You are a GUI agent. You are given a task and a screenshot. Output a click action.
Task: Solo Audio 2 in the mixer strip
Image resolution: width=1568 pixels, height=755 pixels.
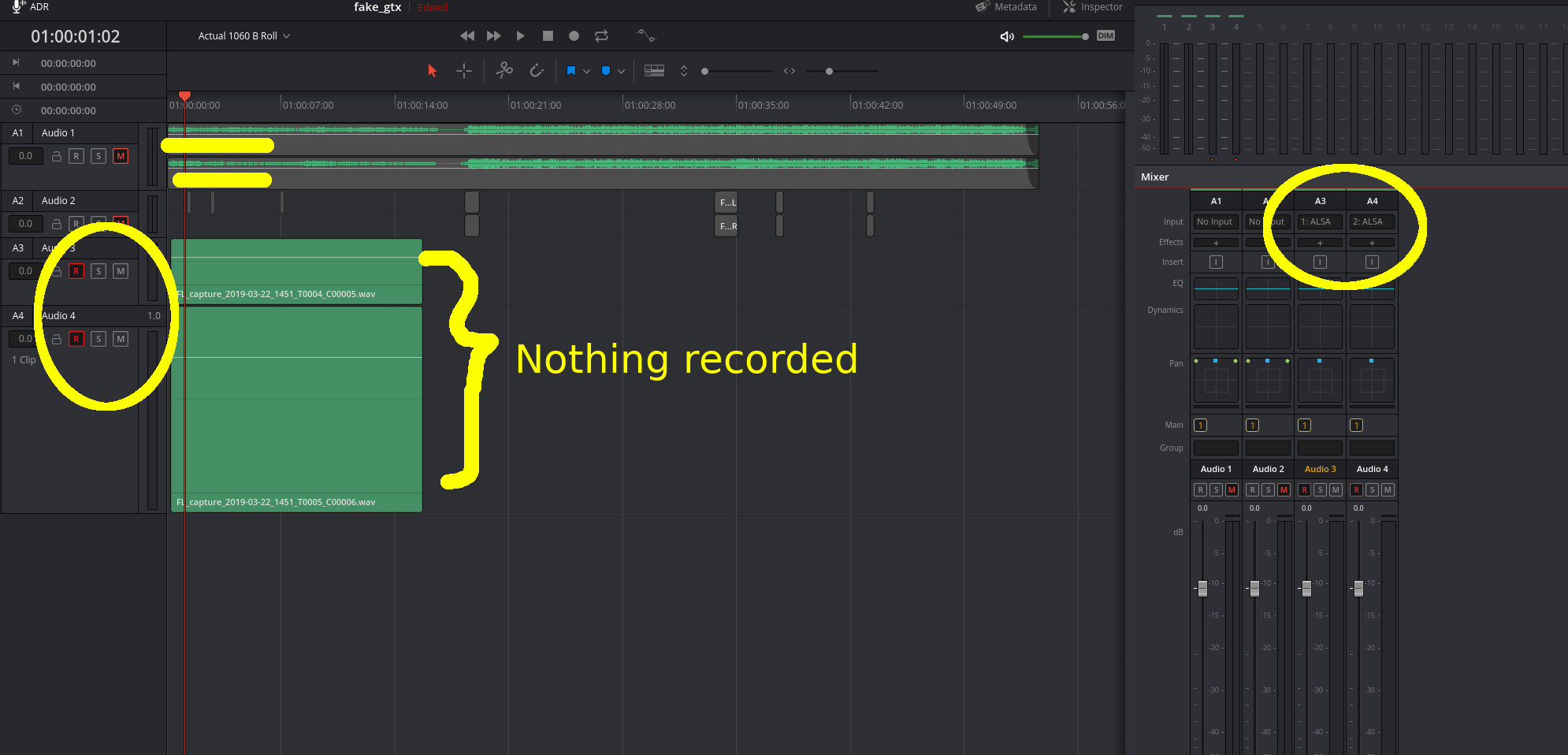click(x=1268, y=490)
